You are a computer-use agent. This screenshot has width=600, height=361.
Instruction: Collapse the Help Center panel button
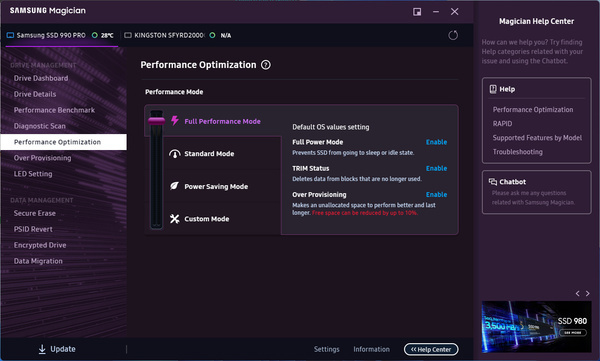tap(431, 349)
